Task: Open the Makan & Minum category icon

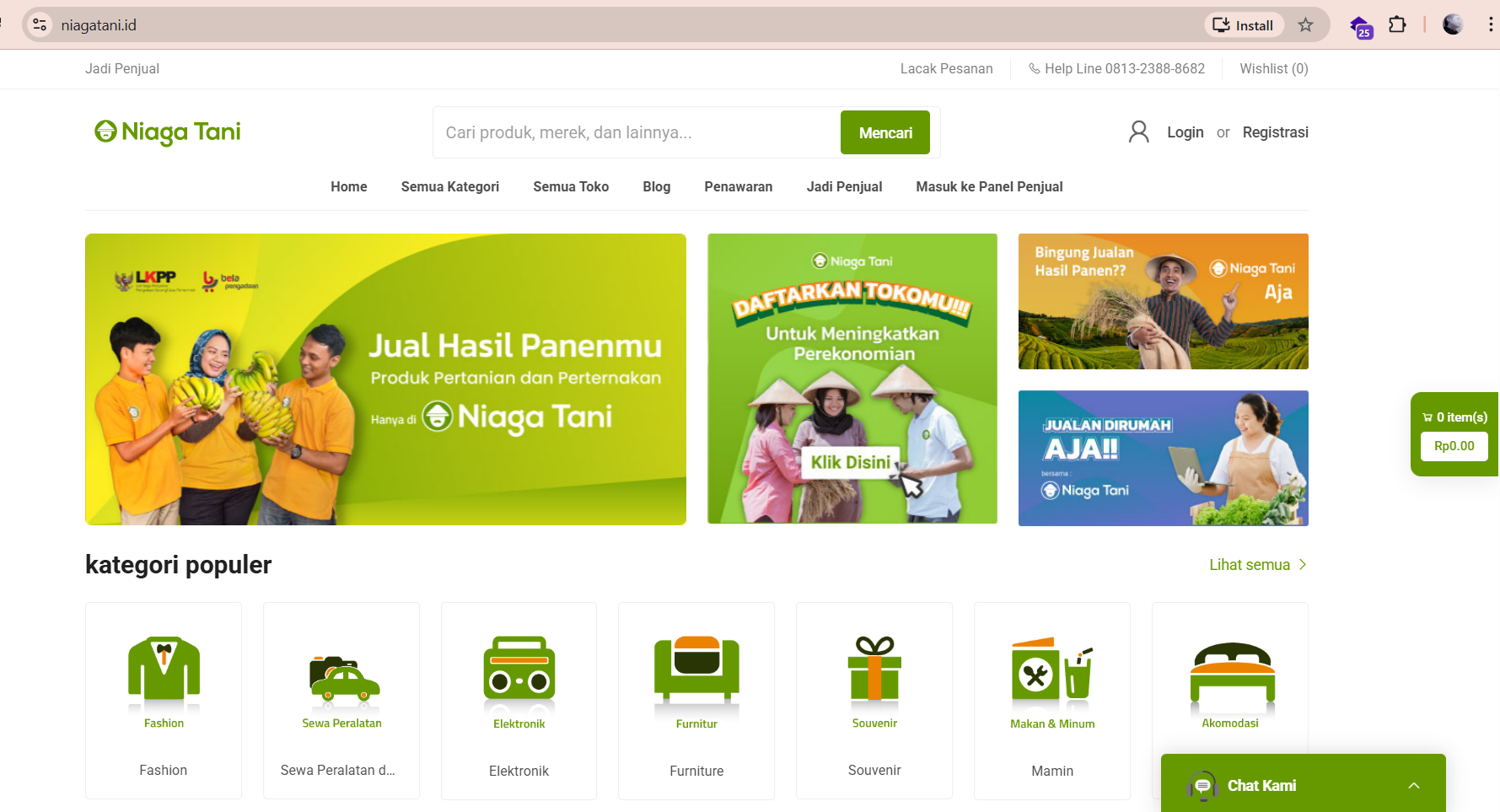Action: point(1051,673)
